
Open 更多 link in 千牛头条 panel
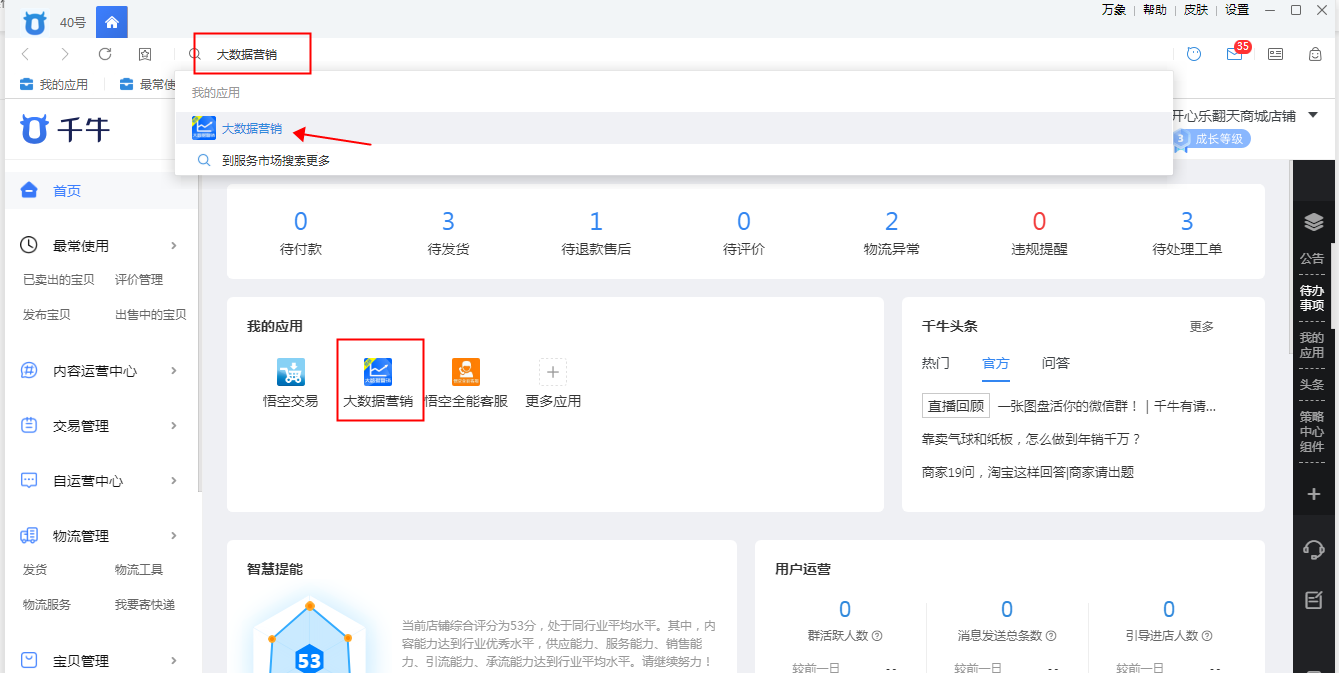point(1202,327)
